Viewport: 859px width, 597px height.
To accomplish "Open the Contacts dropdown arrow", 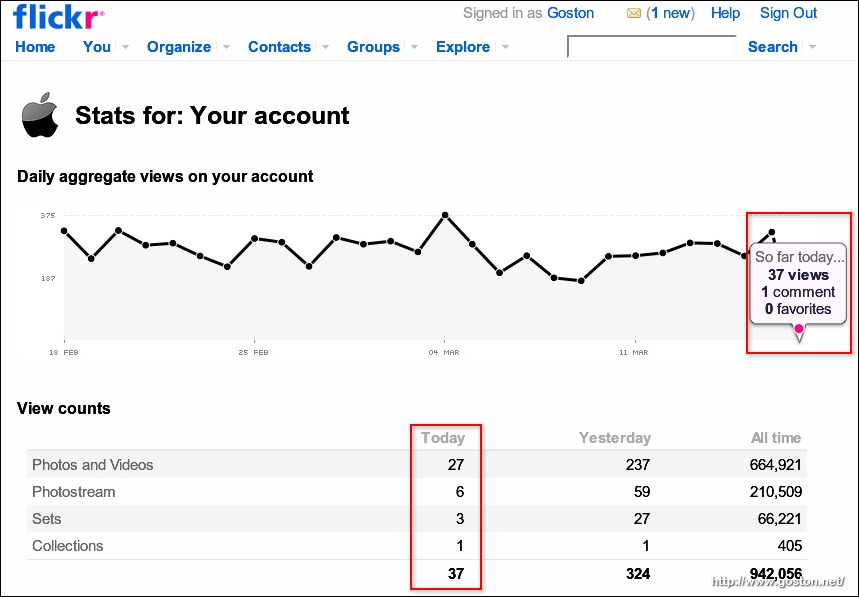I will pyautogui.click(x=325, y=47).
